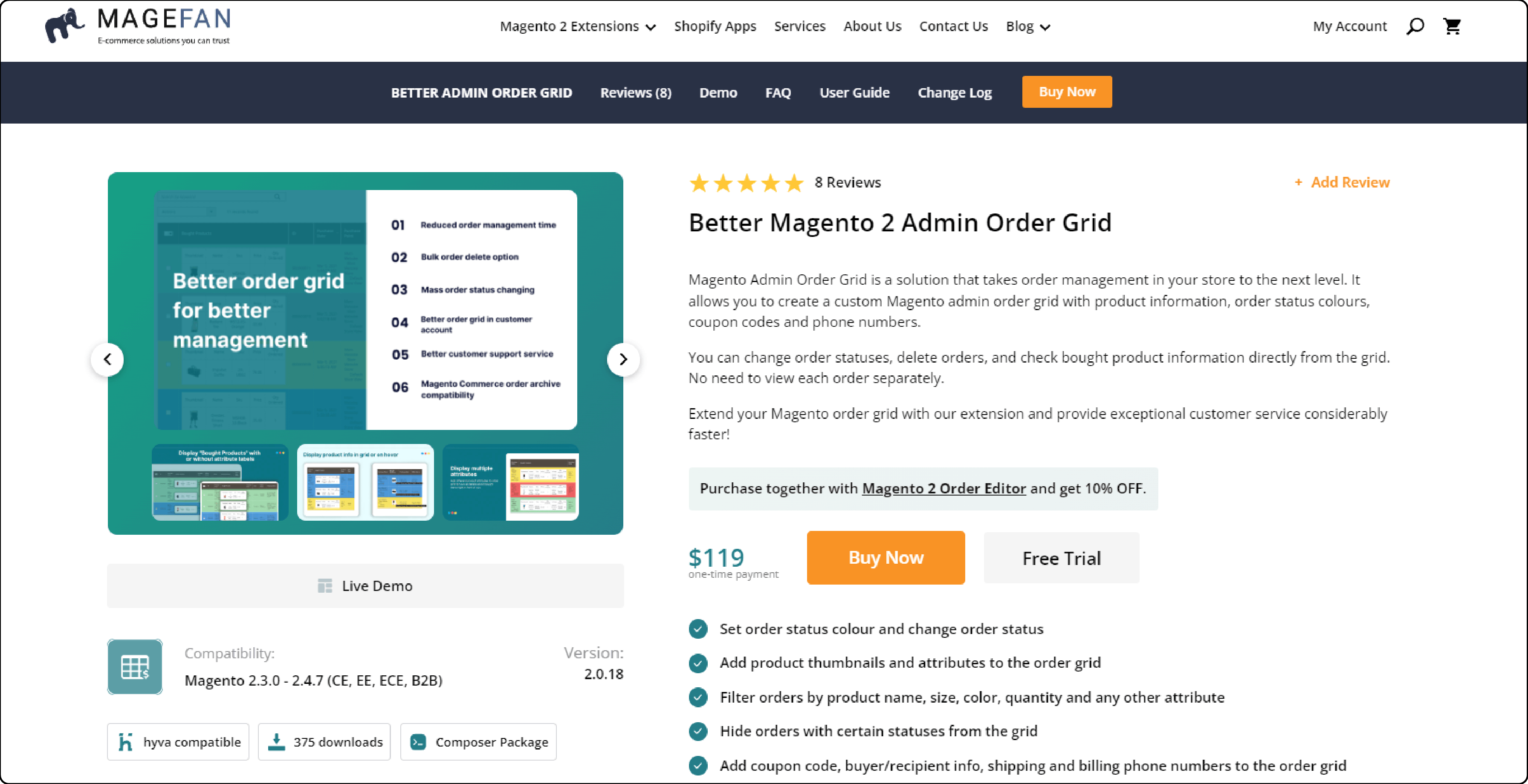The height and width of the screenshot is (784, 1528).
Task: Click the five-star rating stars
Action: pos(746,183)
